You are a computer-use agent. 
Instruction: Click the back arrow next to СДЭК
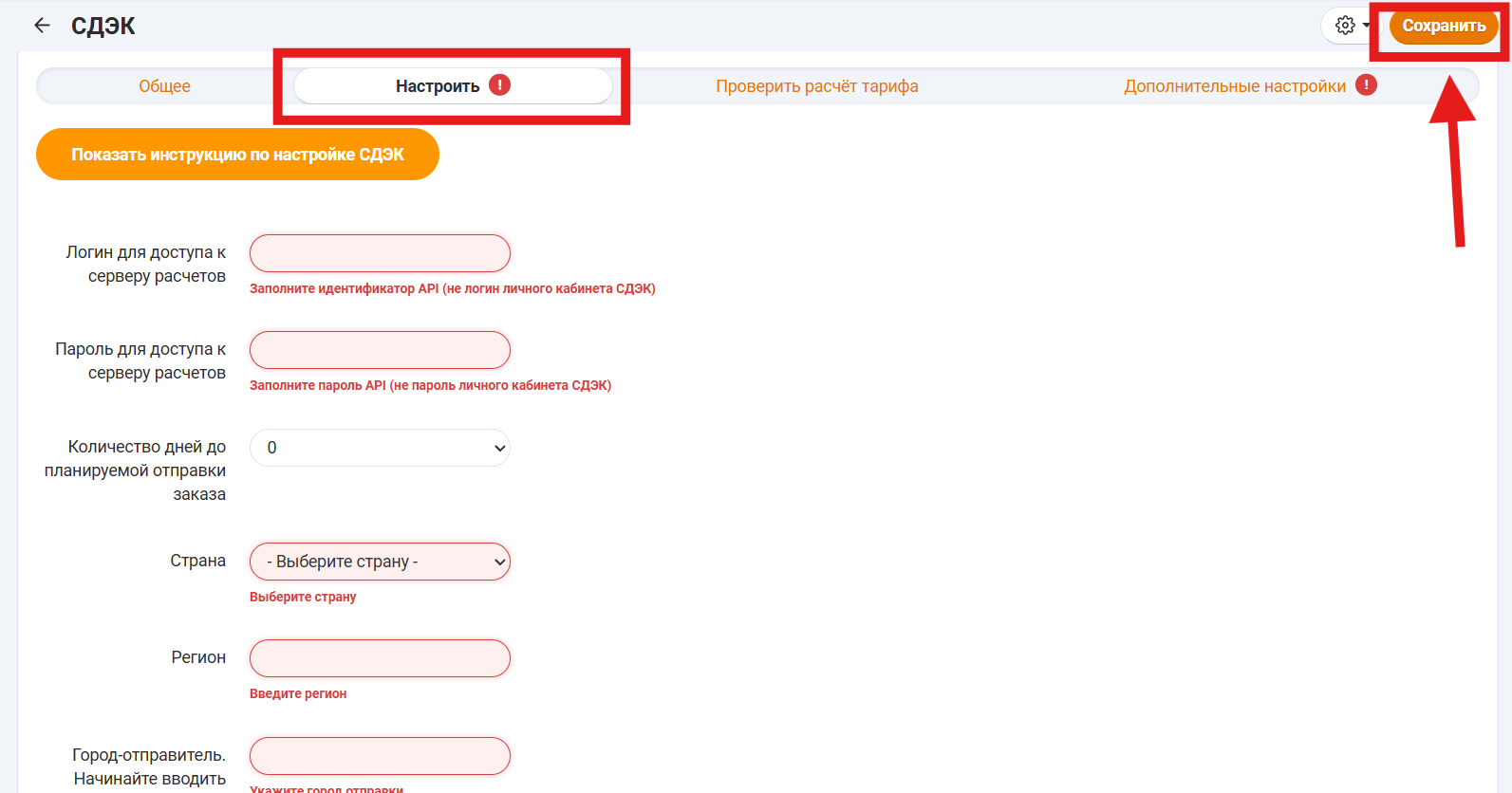coord(42,26)
